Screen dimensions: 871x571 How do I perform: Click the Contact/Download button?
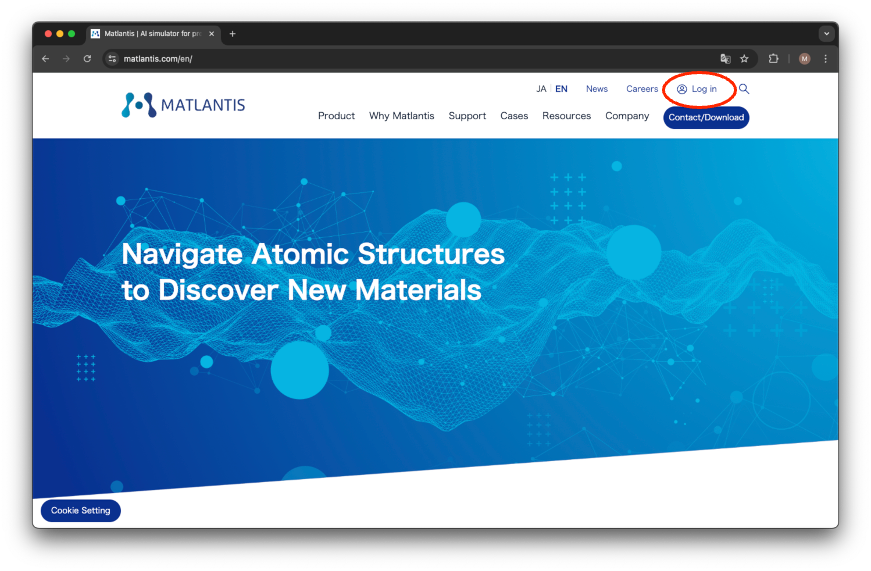(706, 117)
